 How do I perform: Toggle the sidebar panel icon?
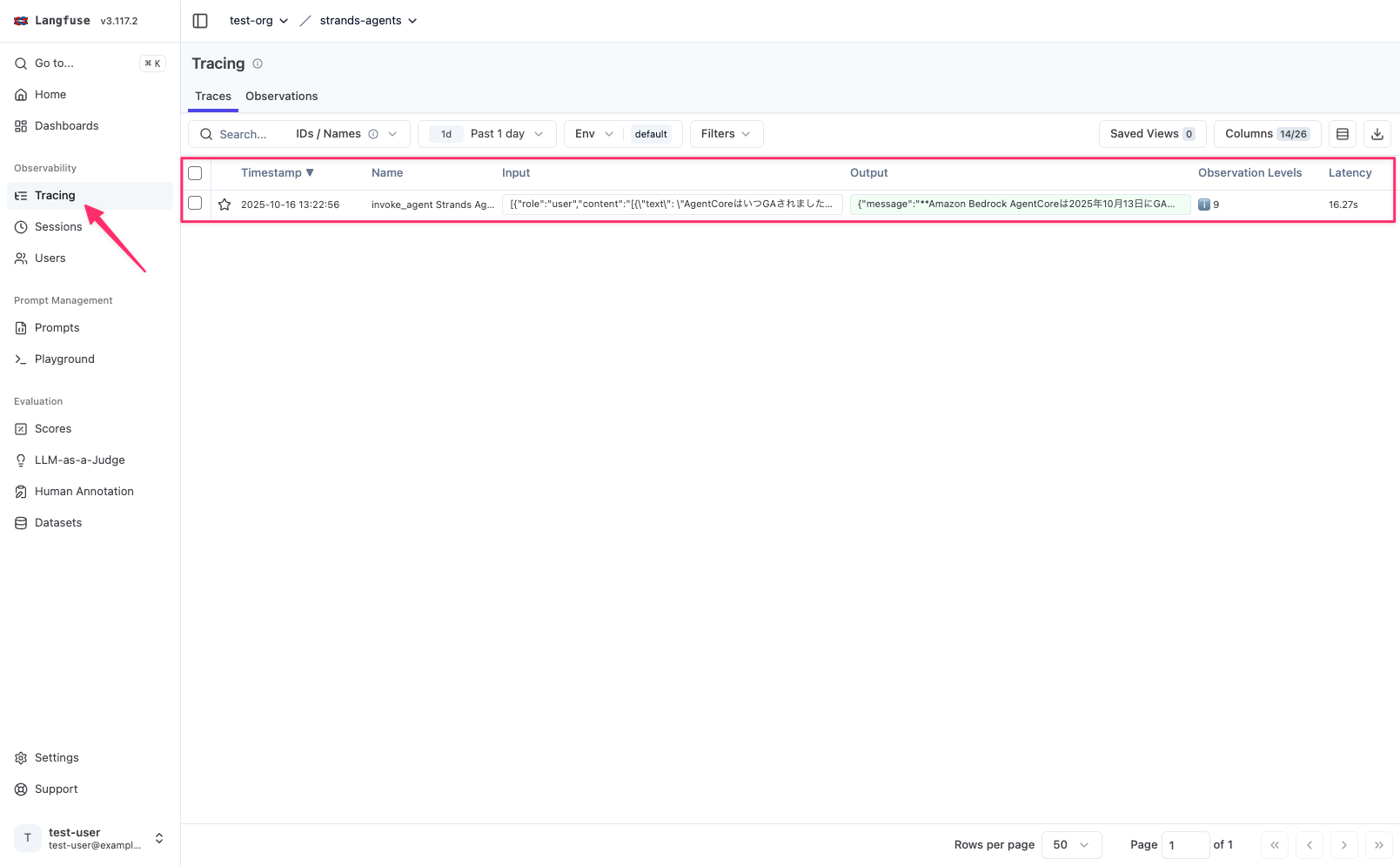[200, 21]
